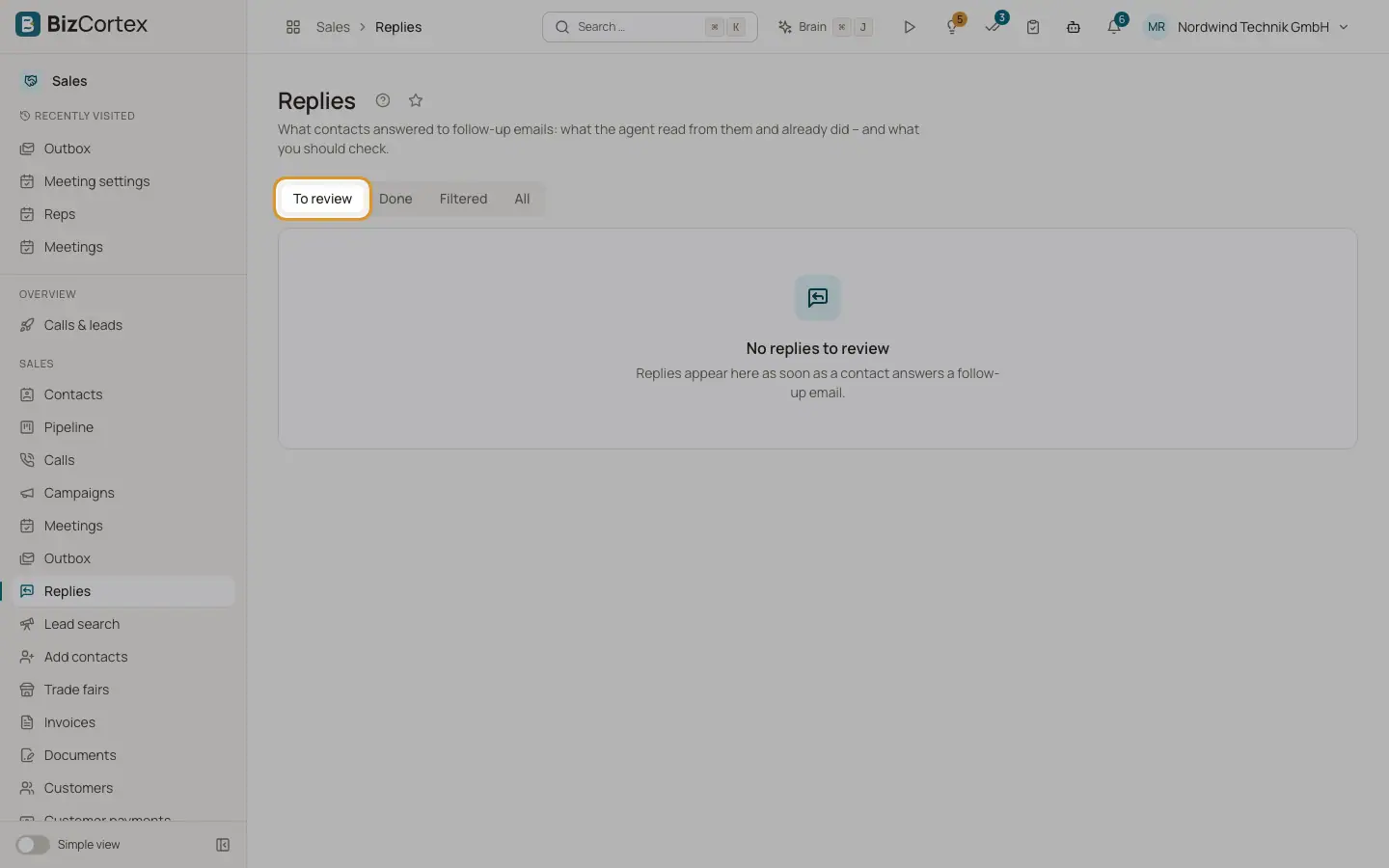Viewport: 1389px width, 868px height.
Task: Select Replies in the sidebar
Action: pyautogui.click(x=123, y=591)
